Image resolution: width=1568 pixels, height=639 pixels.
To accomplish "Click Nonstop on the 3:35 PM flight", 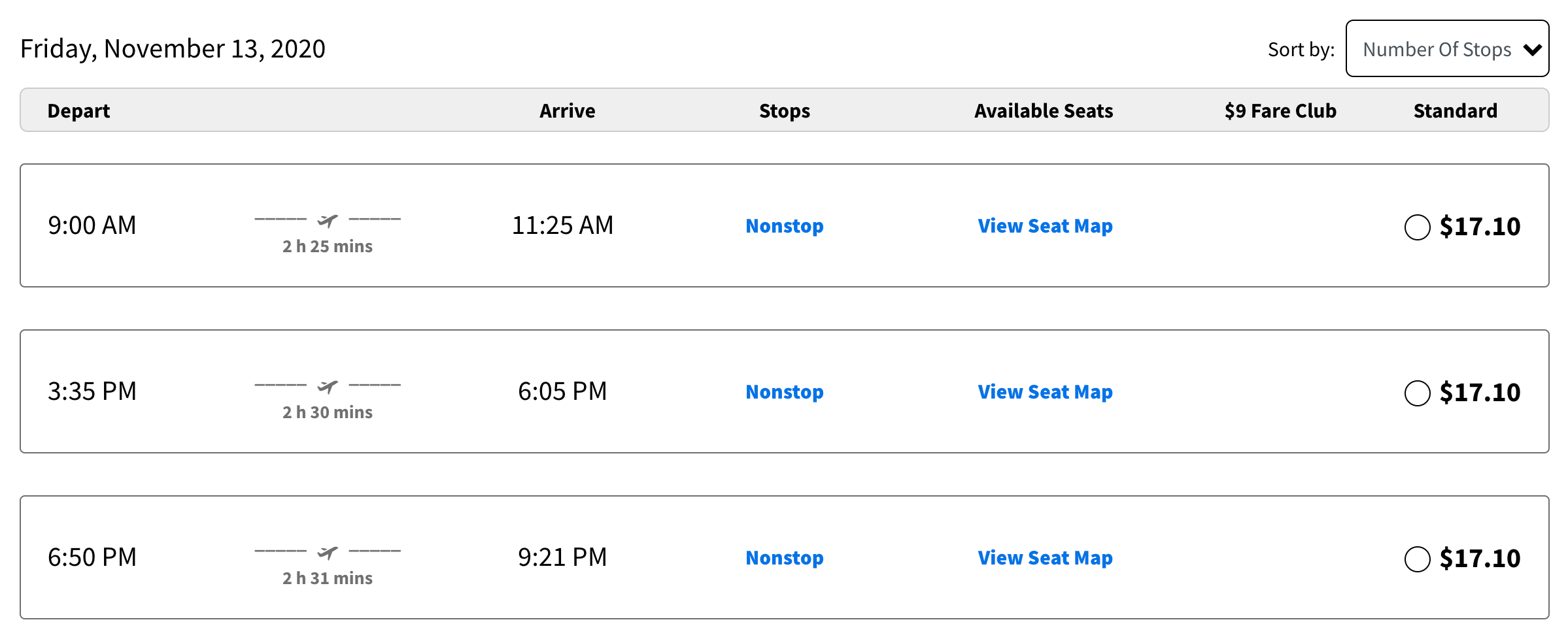I will [784, 391].
